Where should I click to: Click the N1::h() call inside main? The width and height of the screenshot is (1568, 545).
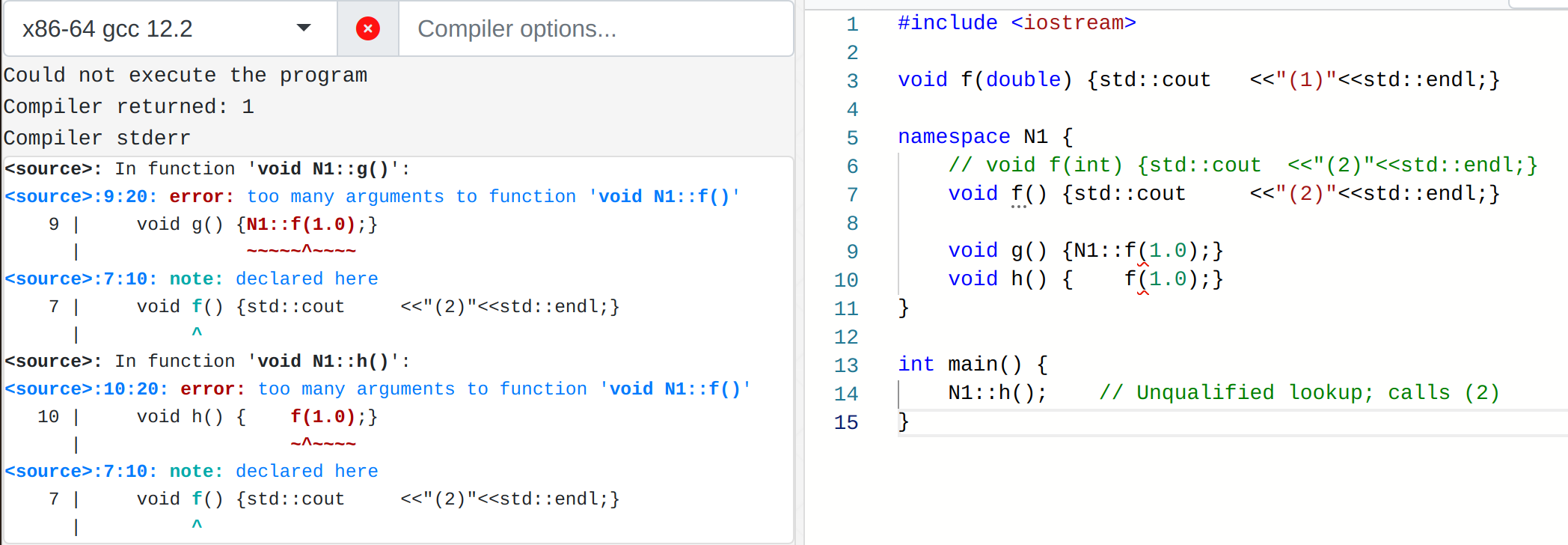click(x=995, y=392)
